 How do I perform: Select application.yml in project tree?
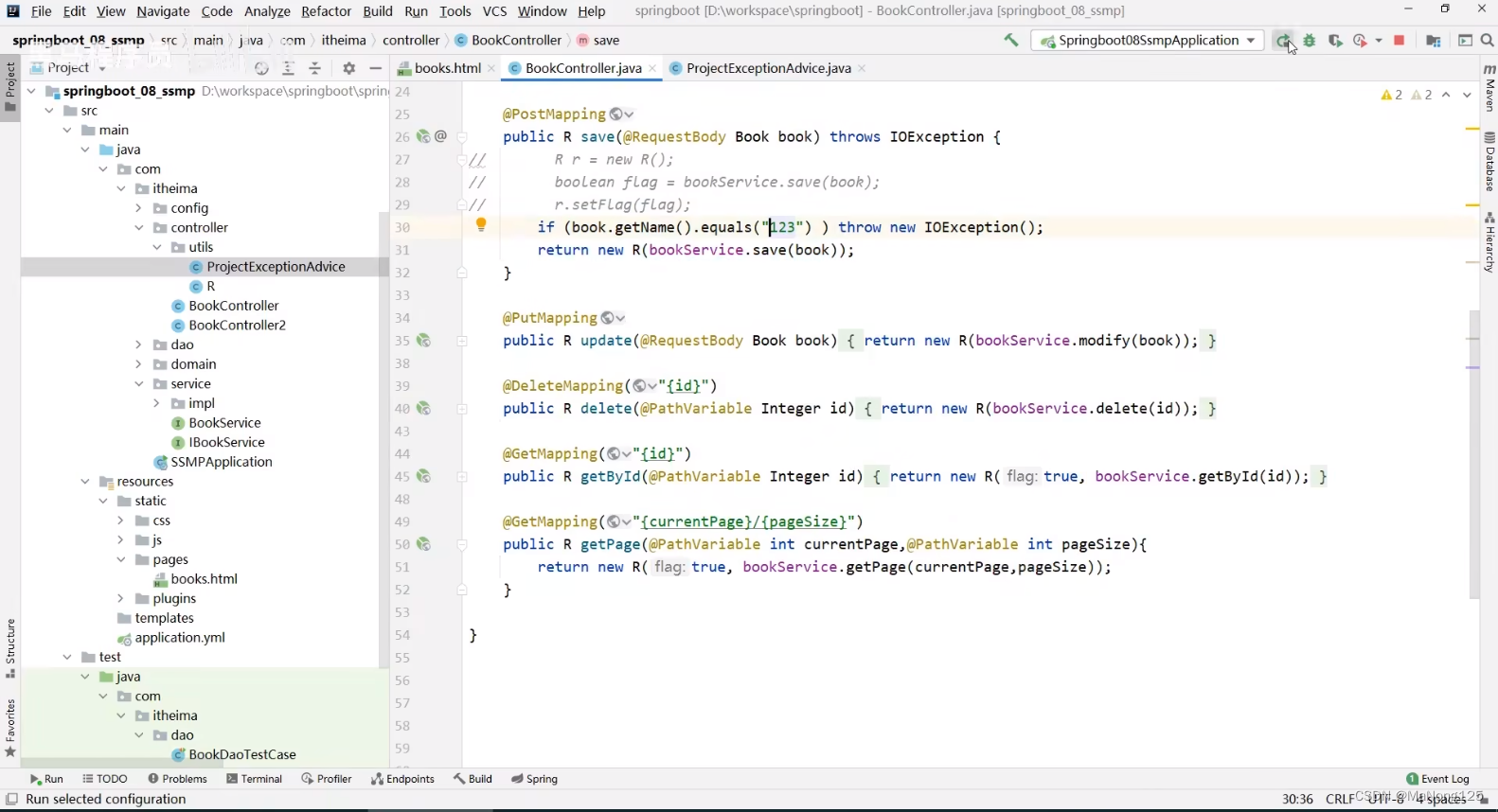point(171,638)
